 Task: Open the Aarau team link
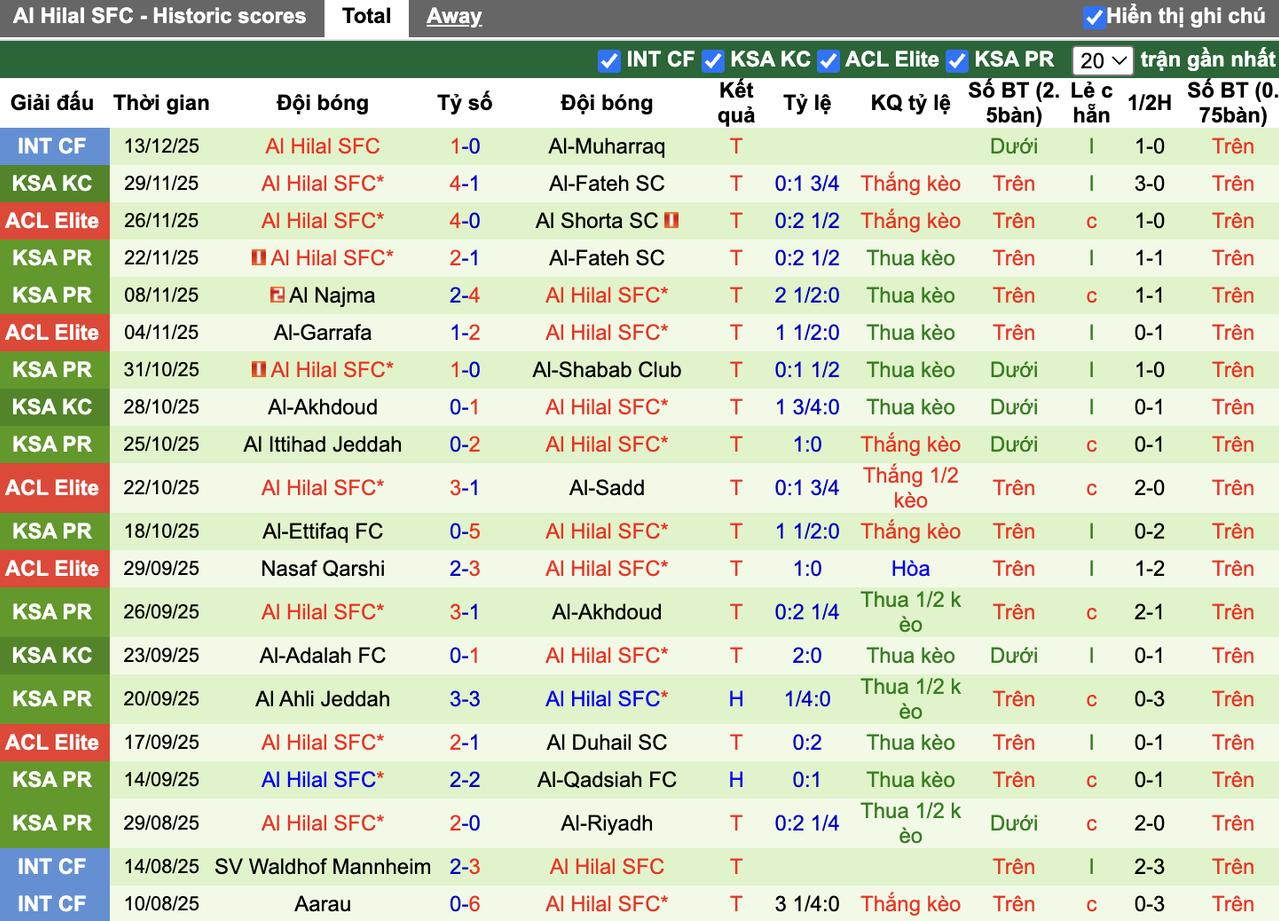322,904
